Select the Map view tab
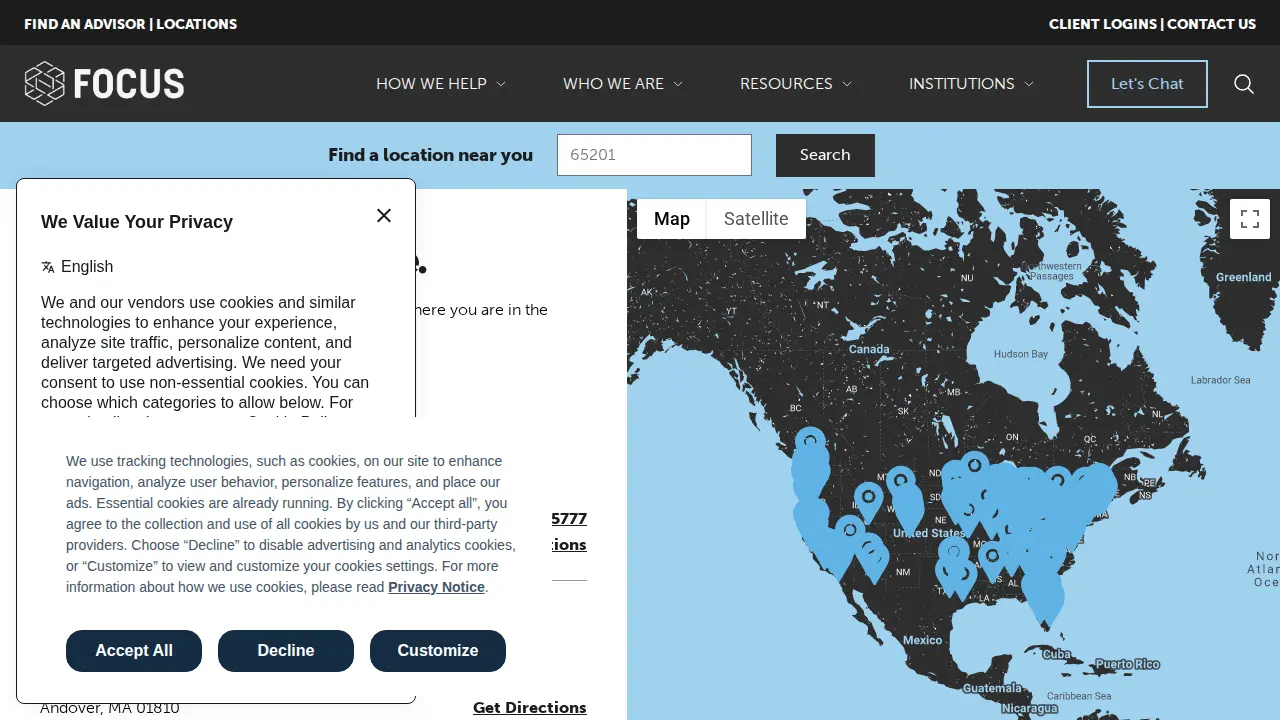This screenshot has width=1280, height=720. click(672, 219)
